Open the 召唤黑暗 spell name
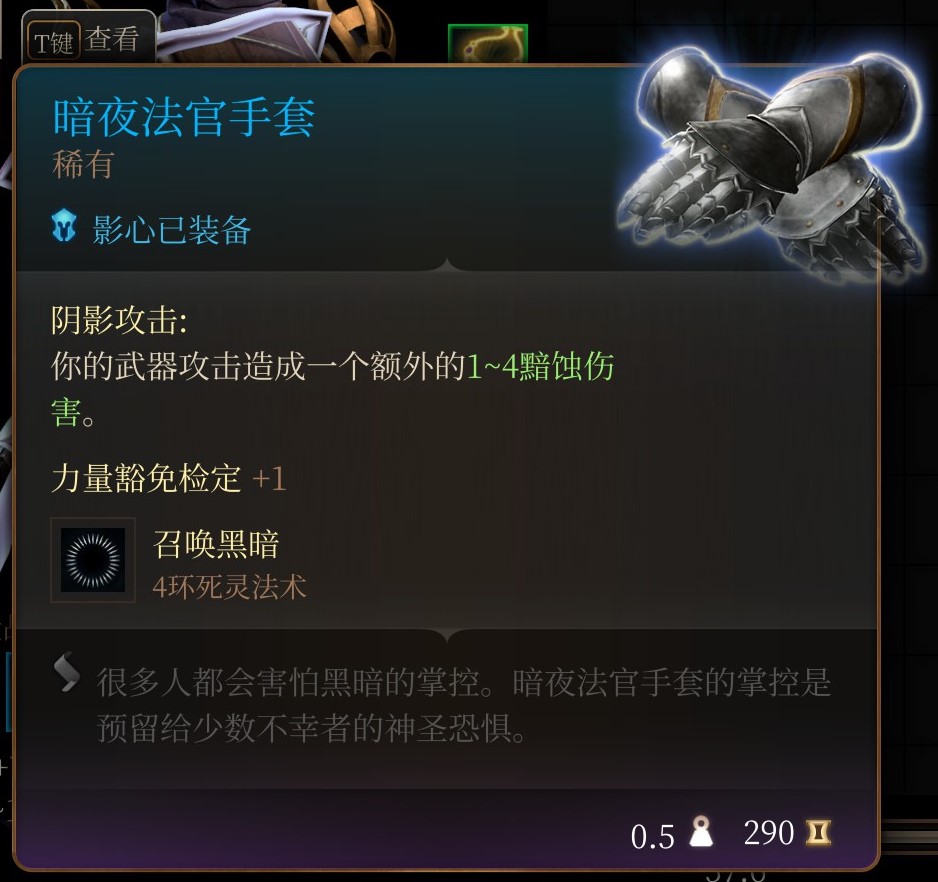Viewport: 938px width, 882px height. (x=216, y=545)
